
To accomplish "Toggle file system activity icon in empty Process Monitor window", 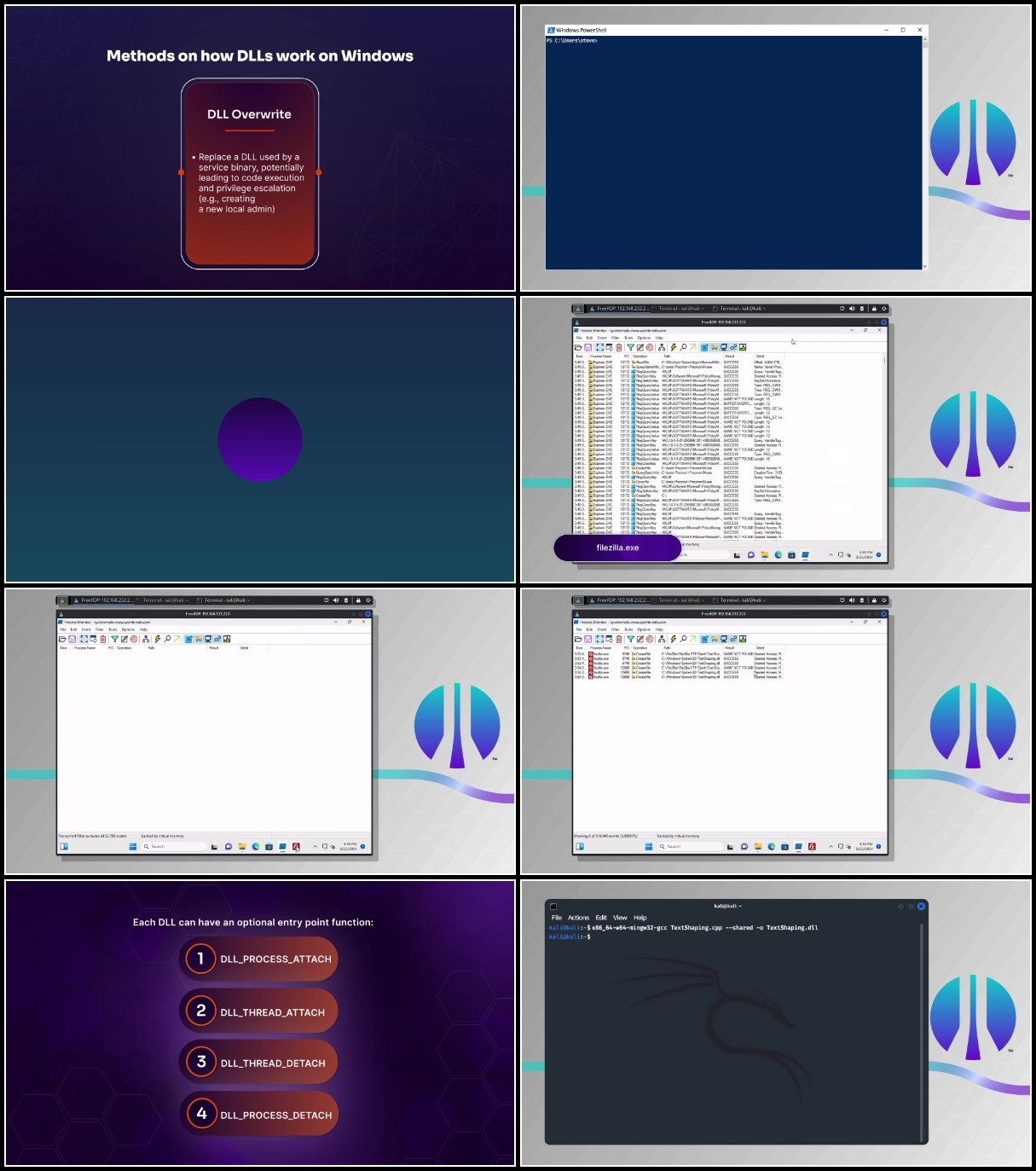I will (x=199, y=639).
